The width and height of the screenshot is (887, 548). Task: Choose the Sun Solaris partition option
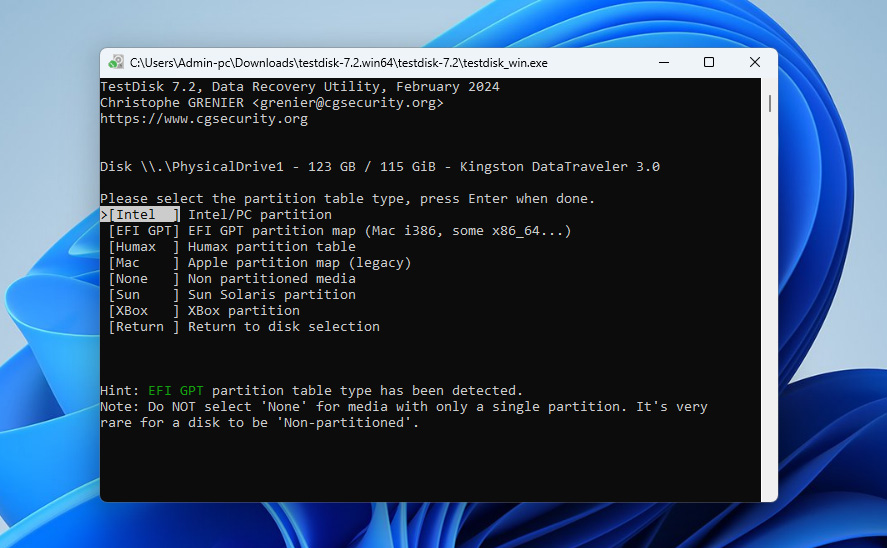pos(144,295)
